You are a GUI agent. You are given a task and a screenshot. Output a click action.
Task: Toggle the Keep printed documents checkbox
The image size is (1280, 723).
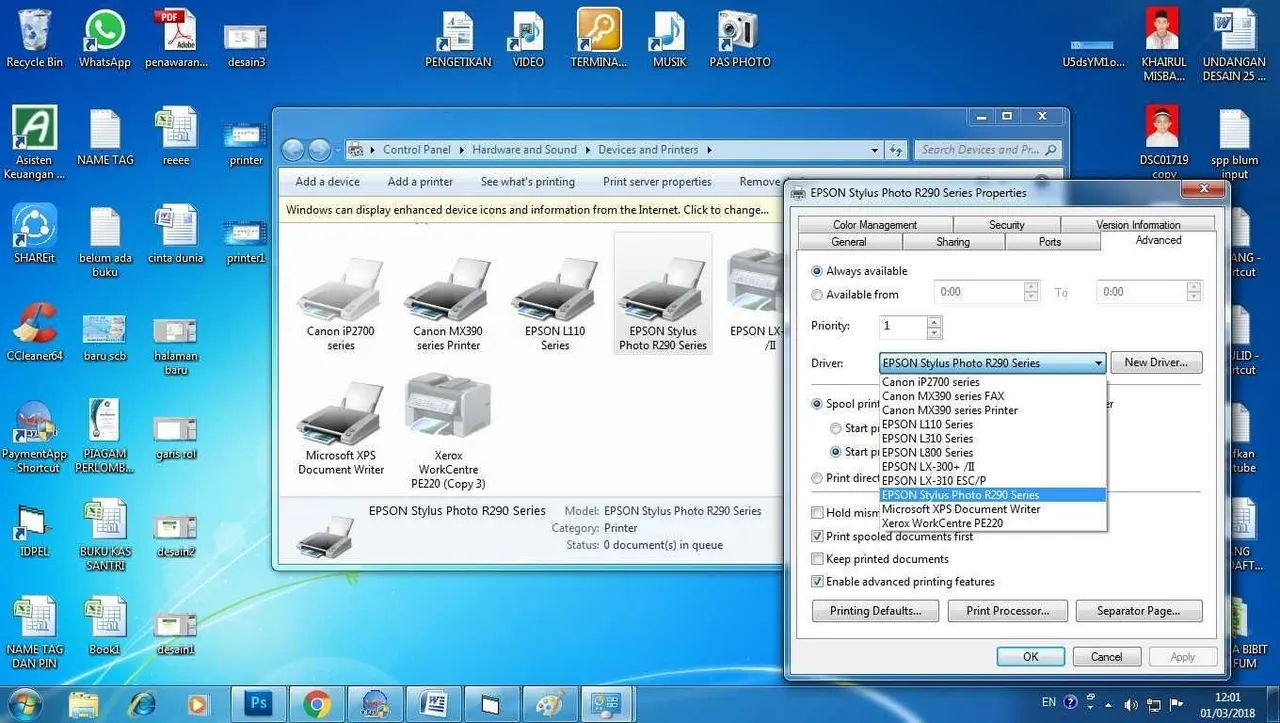(x=817, y=559)
